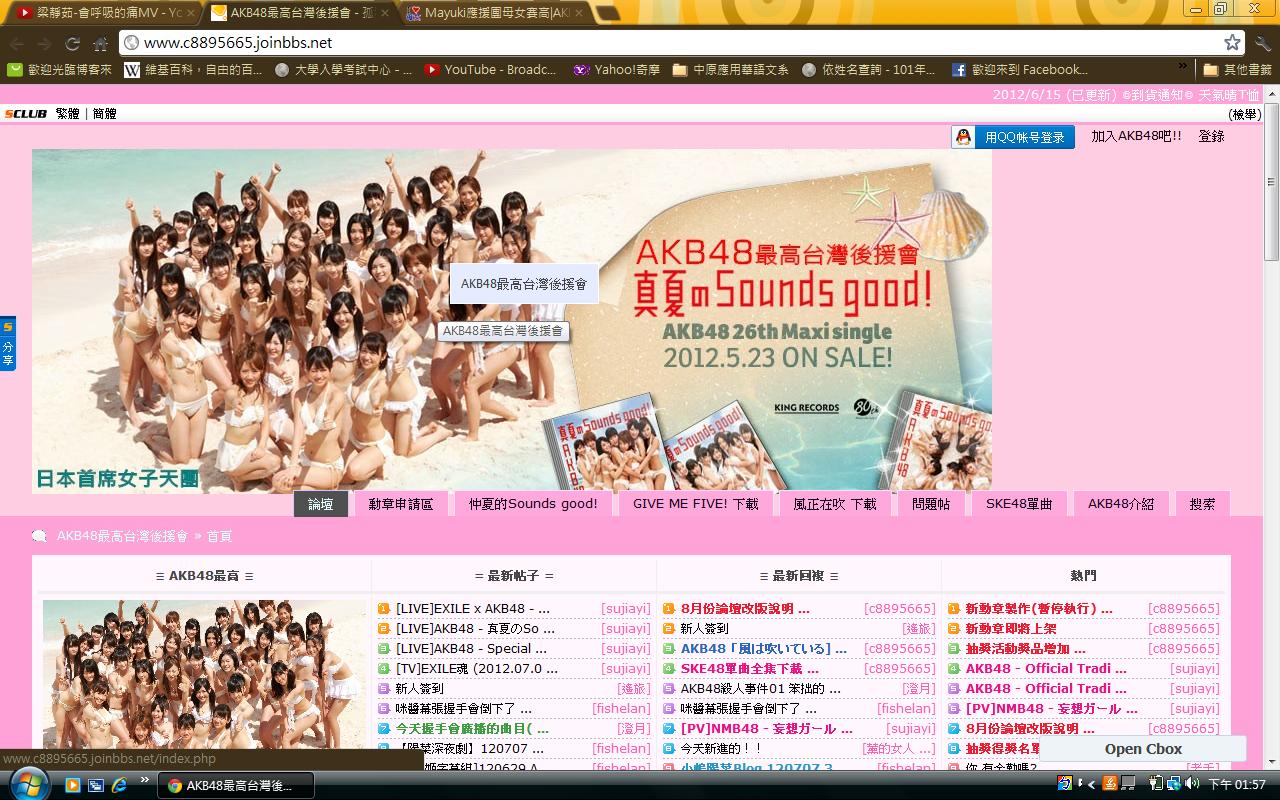Open the 大學入學考試中心 bookmark
This screenshot has height=800, width=1280.
(343, 70)
